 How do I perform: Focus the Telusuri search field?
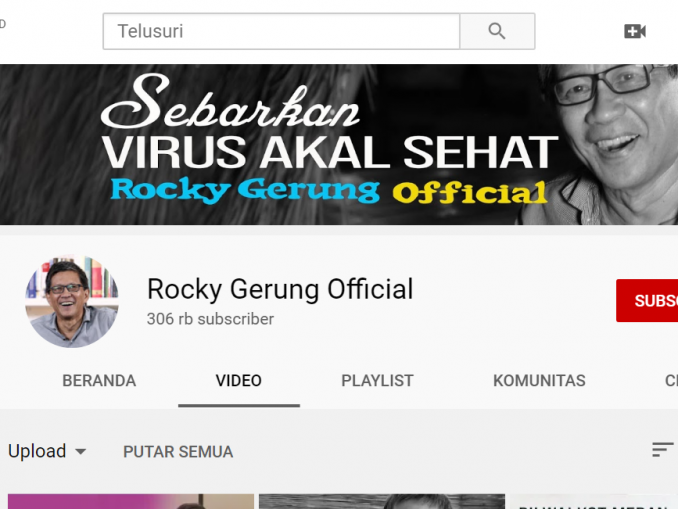coord(281,31)
